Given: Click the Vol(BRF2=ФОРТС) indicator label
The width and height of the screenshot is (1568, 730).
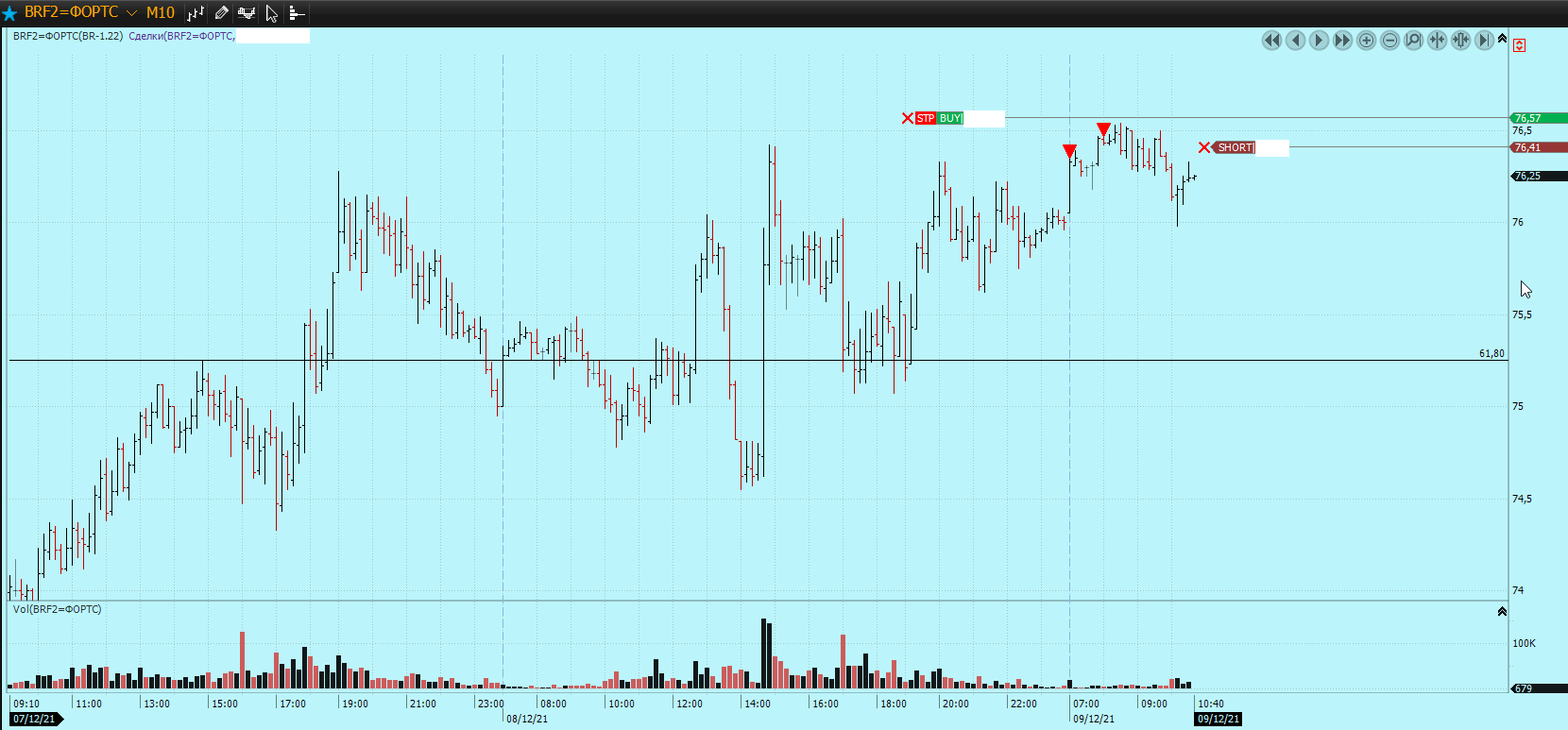Looking at the screenshot, I should 57,609.
